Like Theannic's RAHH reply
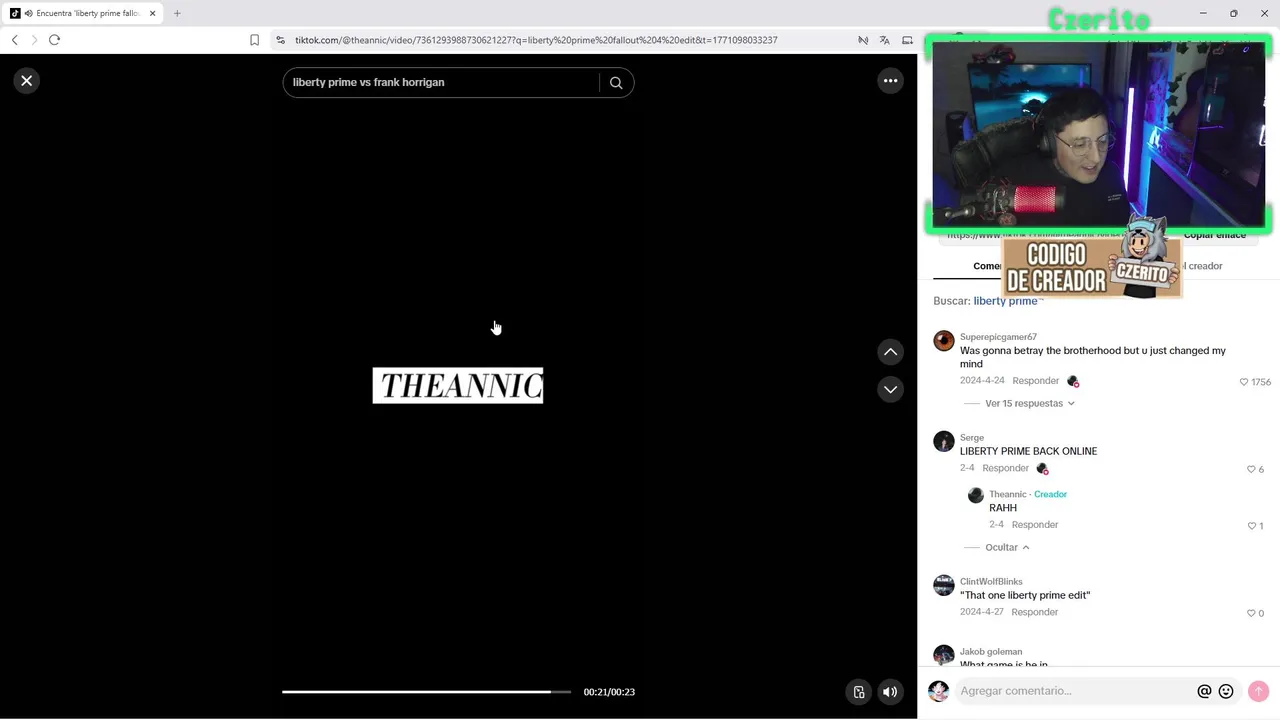1280x720 pixels. (1251, 526)
